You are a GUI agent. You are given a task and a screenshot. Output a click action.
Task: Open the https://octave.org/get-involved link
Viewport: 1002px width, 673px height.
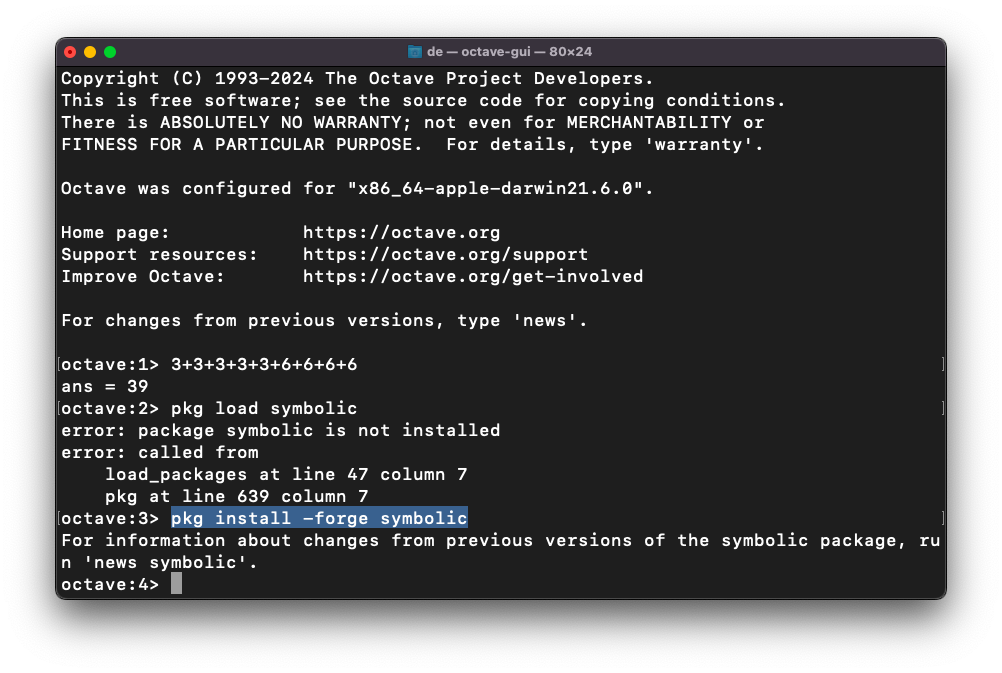[471, 276]
